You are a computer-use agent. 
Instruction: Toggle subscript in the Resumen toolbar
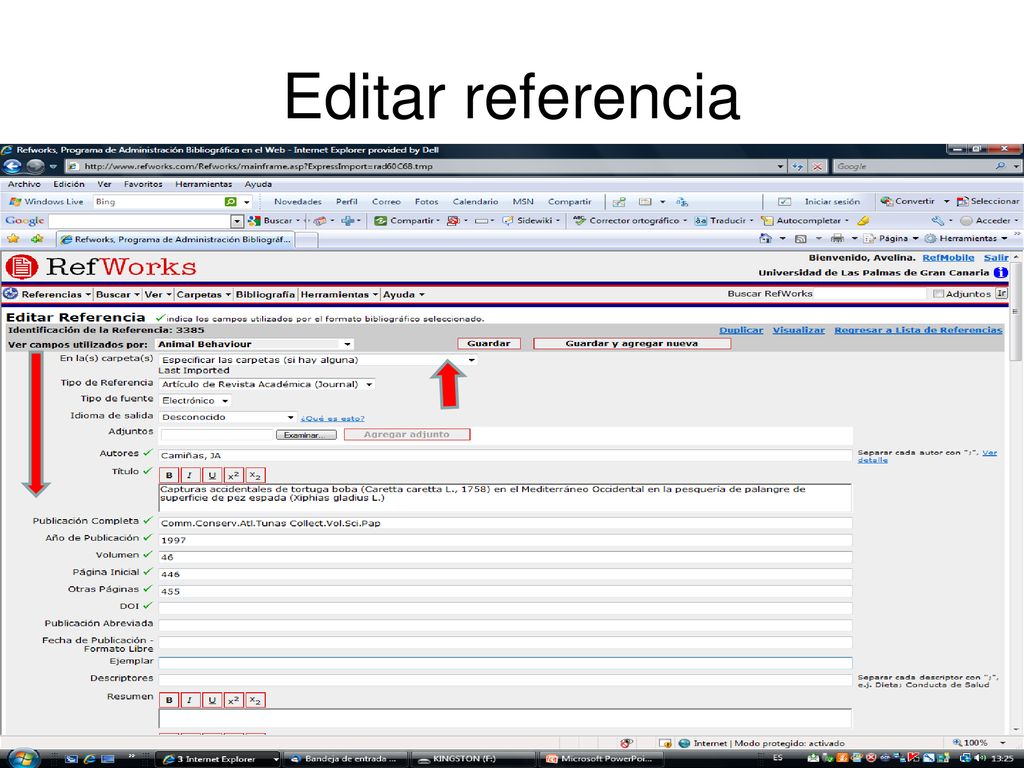(x=255, y=700)
